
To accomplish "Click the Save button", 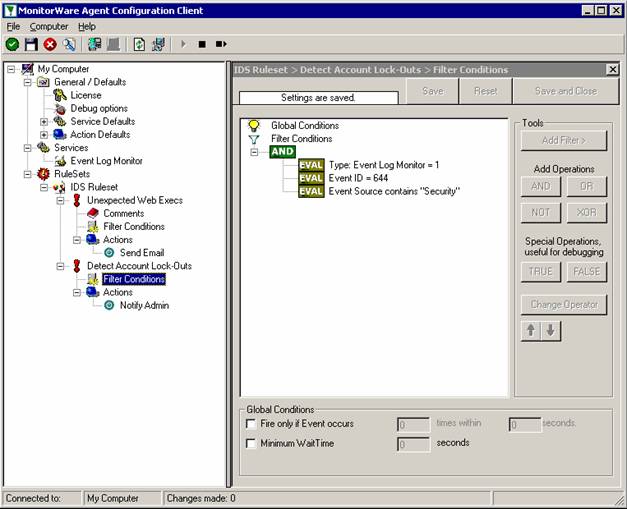I will click(433, 91).
